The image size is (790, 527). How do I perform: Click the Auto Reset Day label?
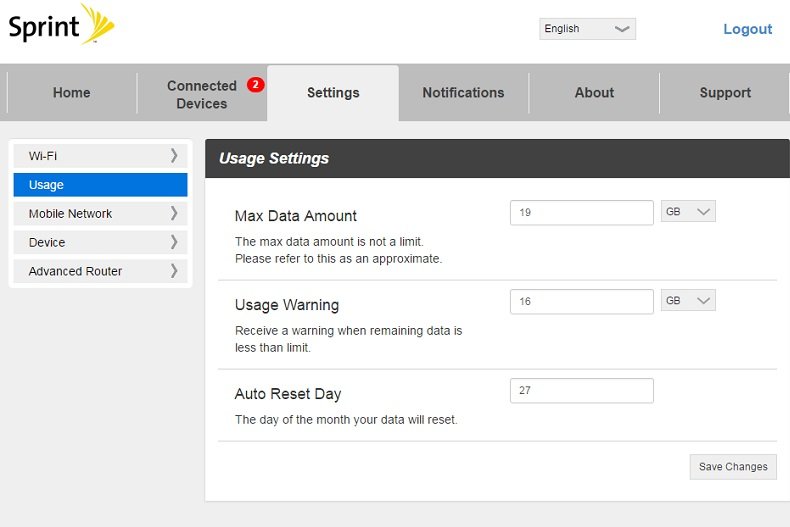pos(288,394)
